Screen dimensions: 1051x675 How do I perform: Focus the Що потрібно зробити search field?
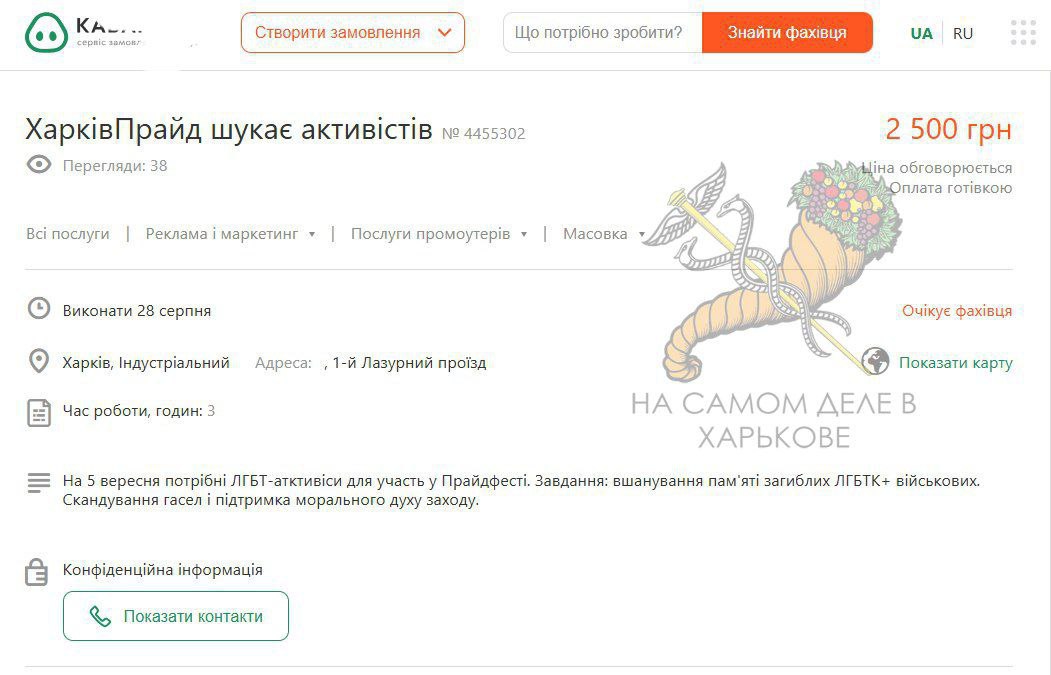603,32
